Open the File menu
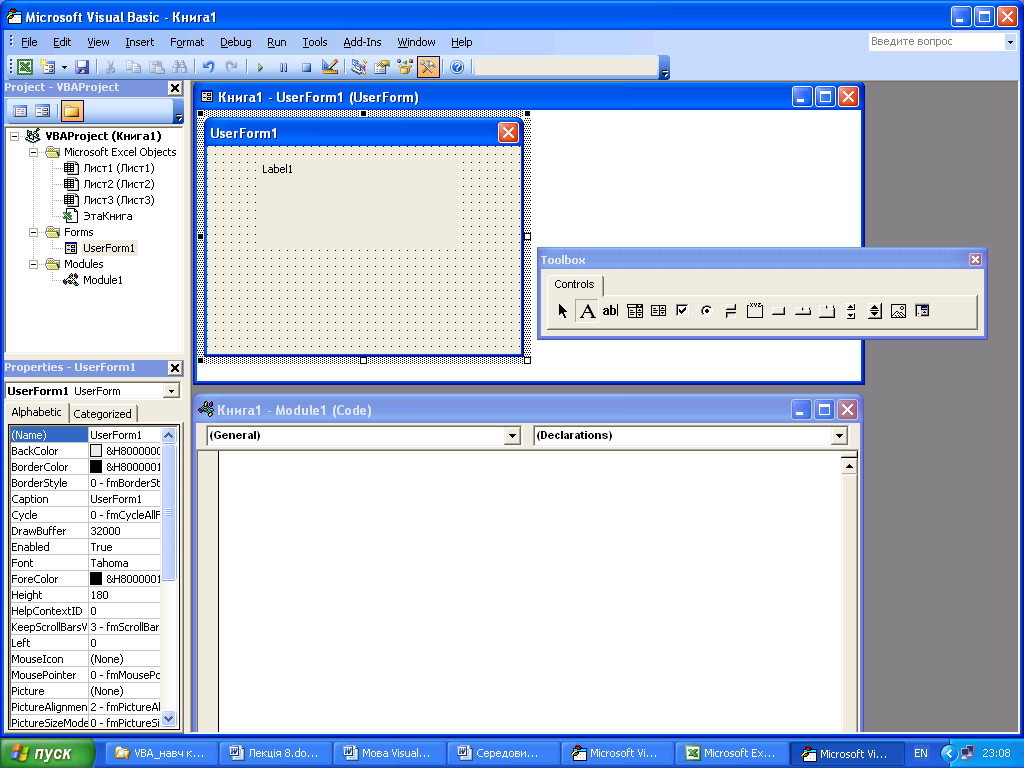Screen dimensions: 1024x768 29,42
